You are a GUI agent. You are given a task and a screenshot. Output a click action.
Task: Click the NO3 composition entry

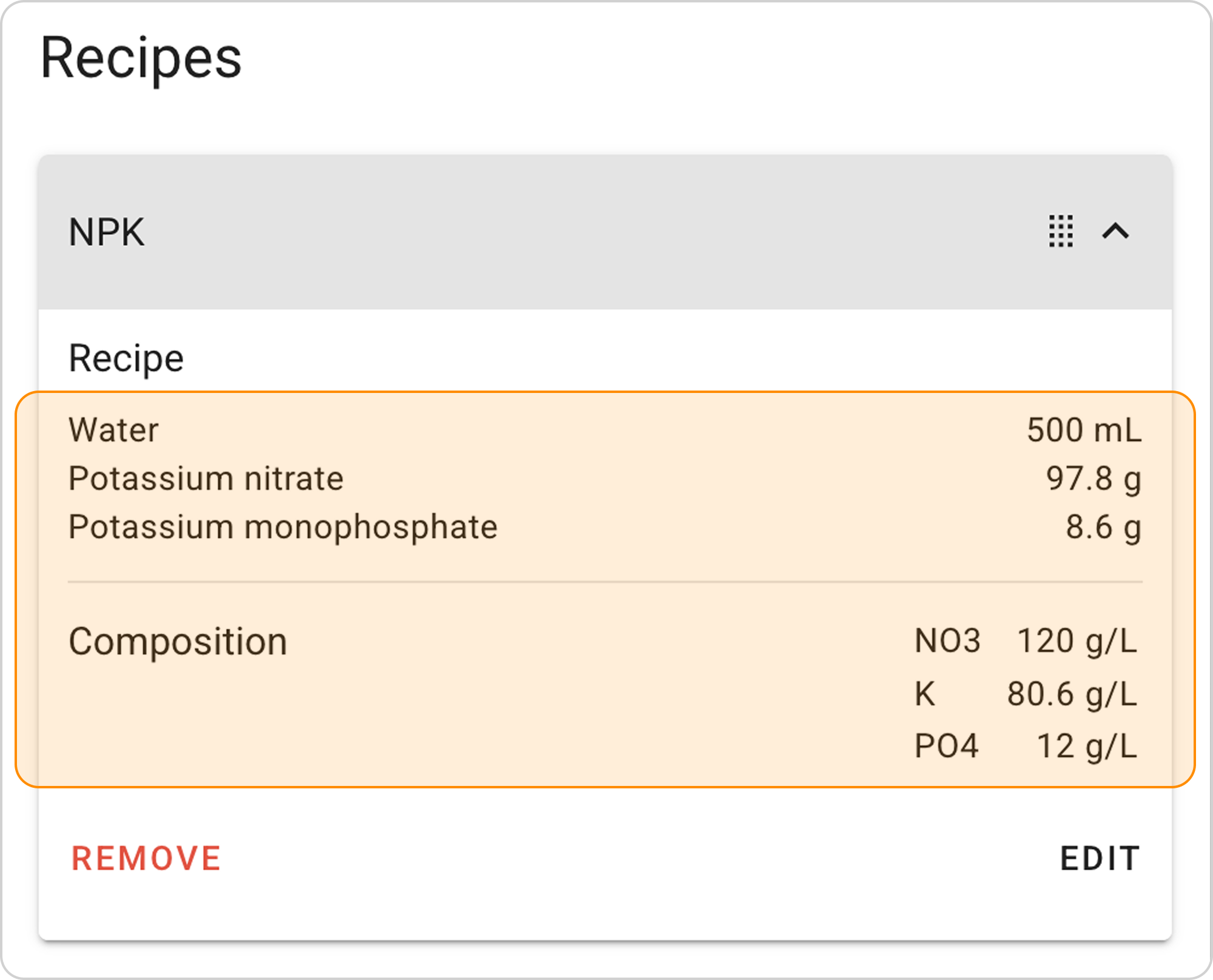(947, 641)
